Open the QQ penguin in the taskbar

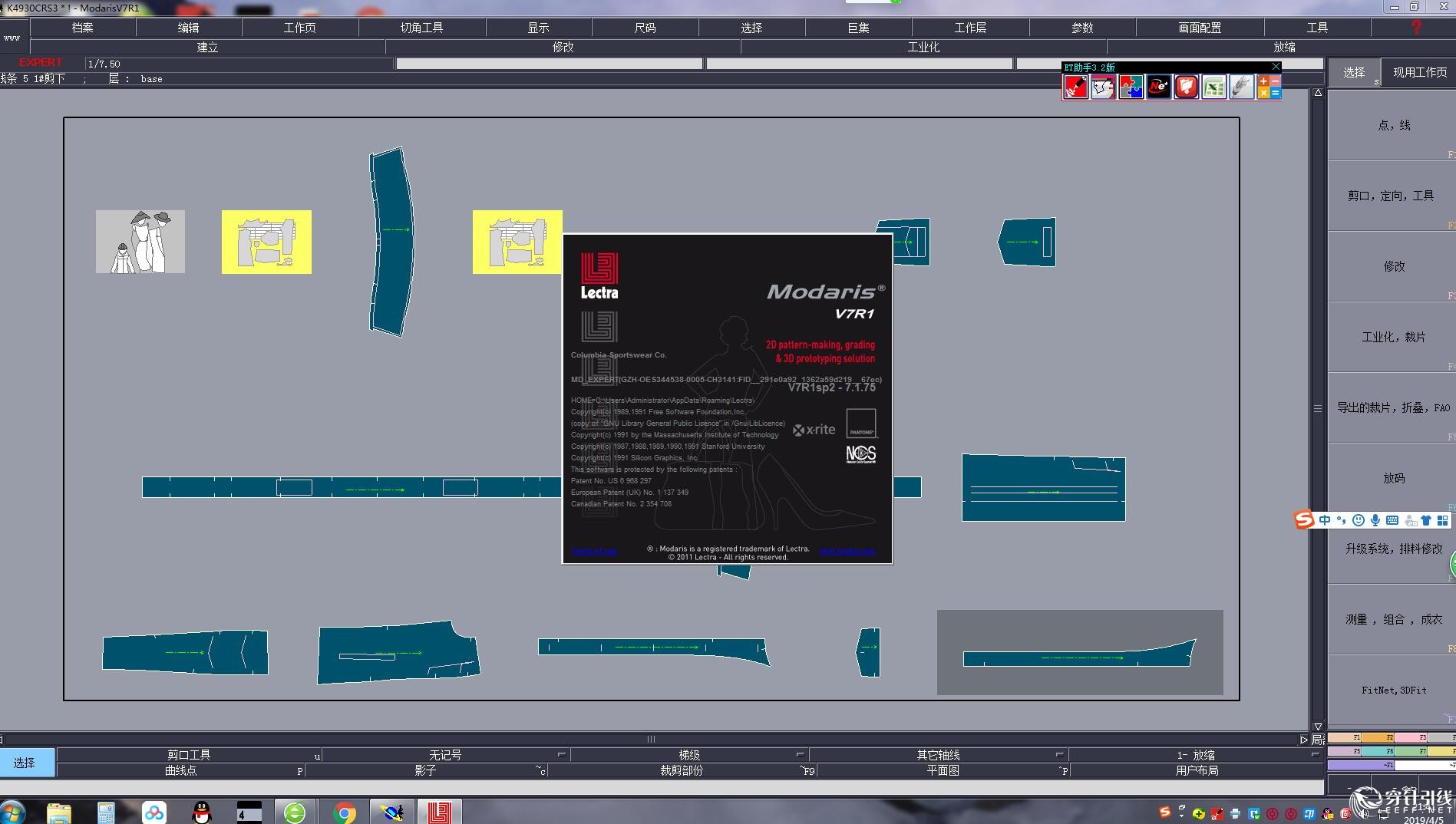[x=201, y=812]
